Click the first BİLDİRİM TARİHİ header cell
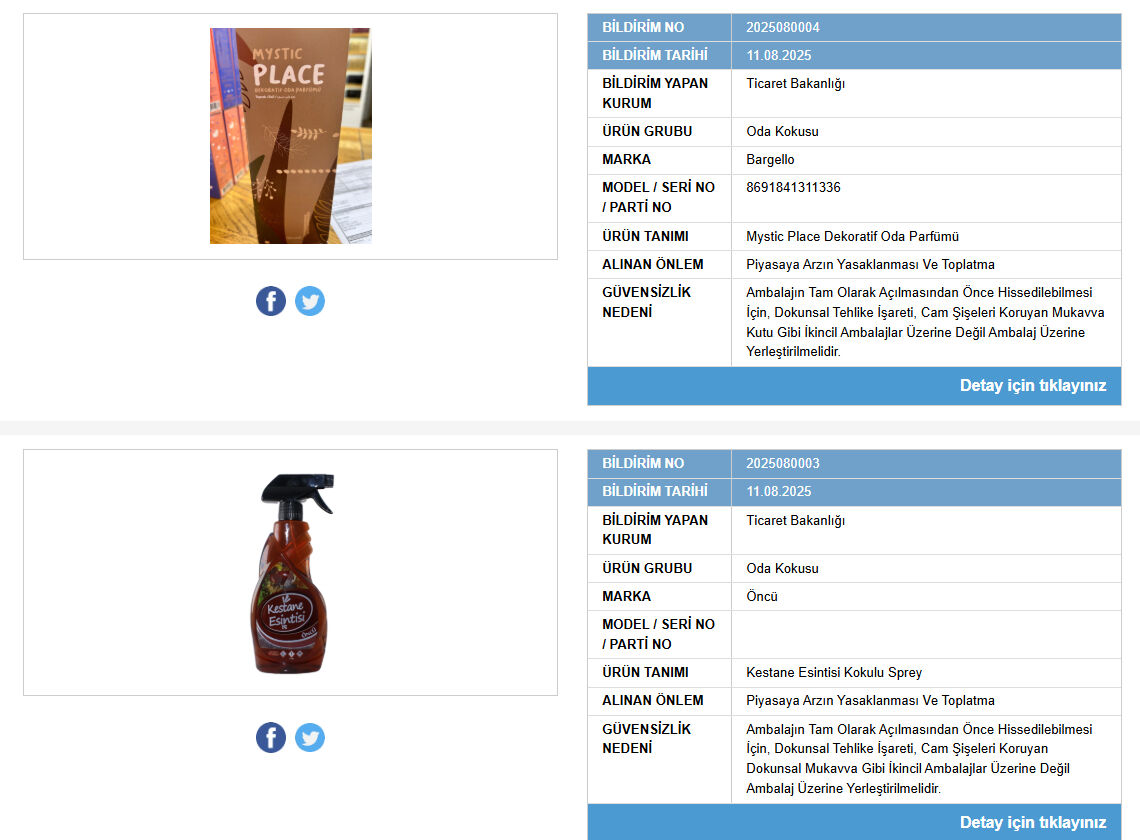Screen dimensions: 1140x840 coord(659,55)
